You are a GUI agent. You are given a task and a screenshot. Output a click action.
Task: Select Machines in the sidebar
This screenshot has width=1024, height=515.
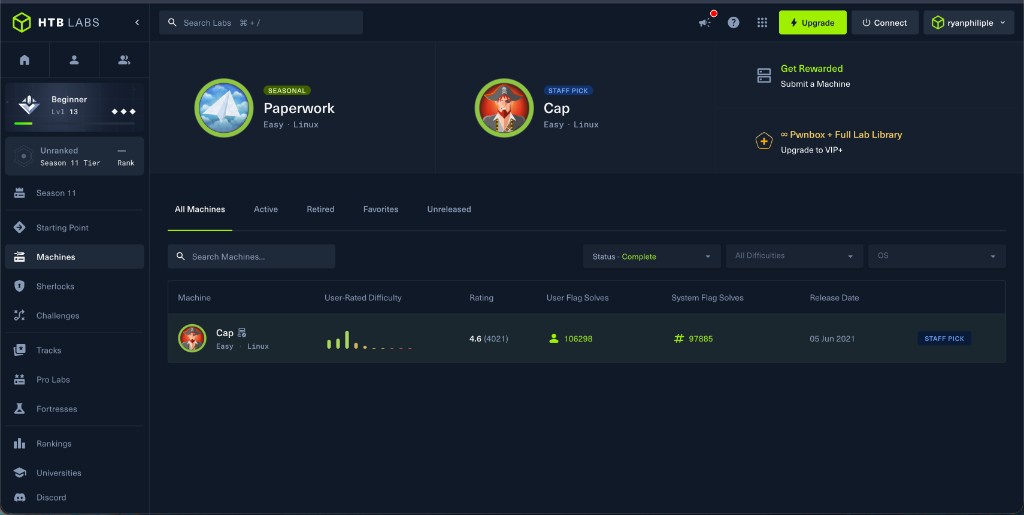pos(74,257)
